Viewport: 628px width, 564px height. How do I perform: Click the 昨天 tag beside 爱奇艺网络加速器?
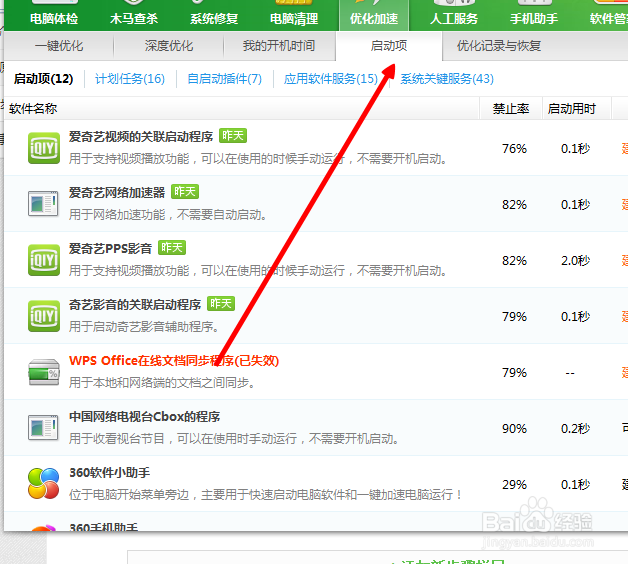coord(185,192)
